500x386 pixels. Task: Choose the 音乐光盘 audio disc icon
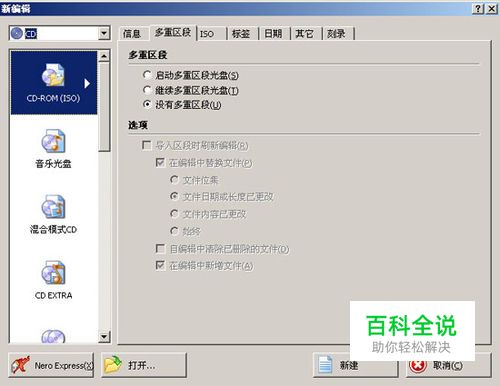(x=53, y=149)
